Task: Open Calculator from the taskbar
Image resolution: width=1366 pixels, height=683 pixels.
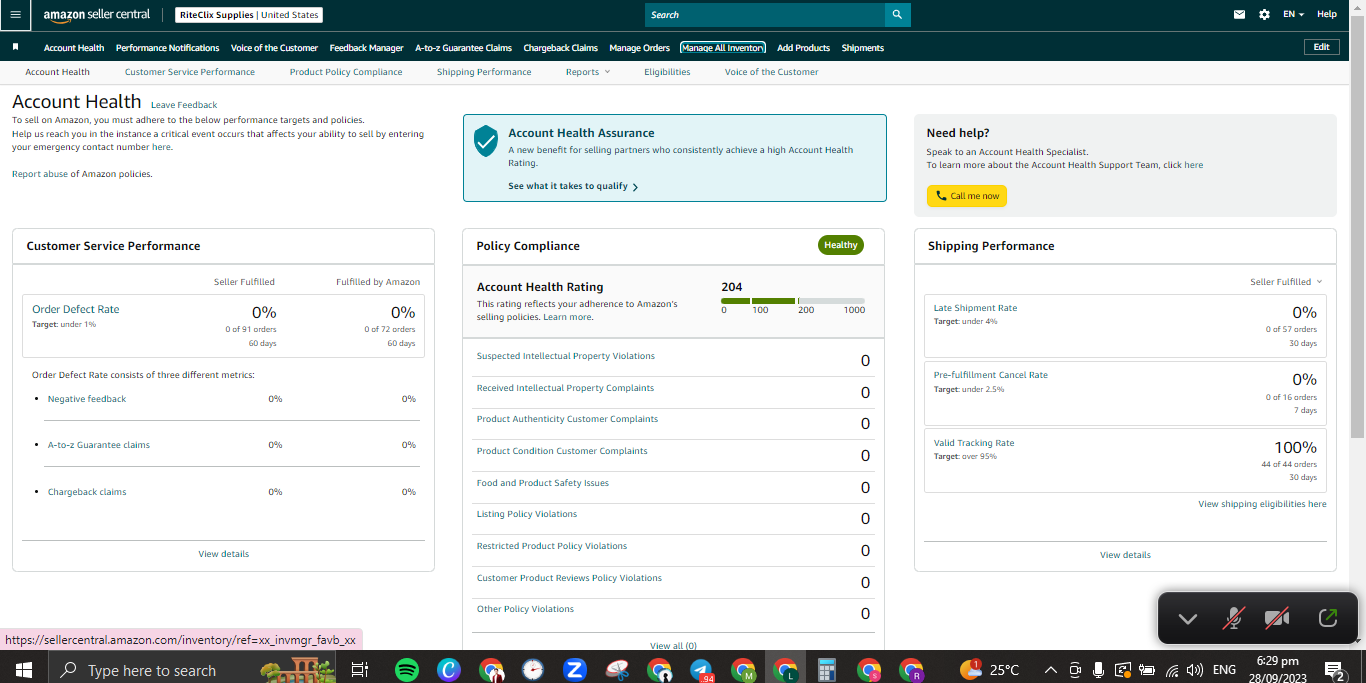Action: tap(826, 670)
